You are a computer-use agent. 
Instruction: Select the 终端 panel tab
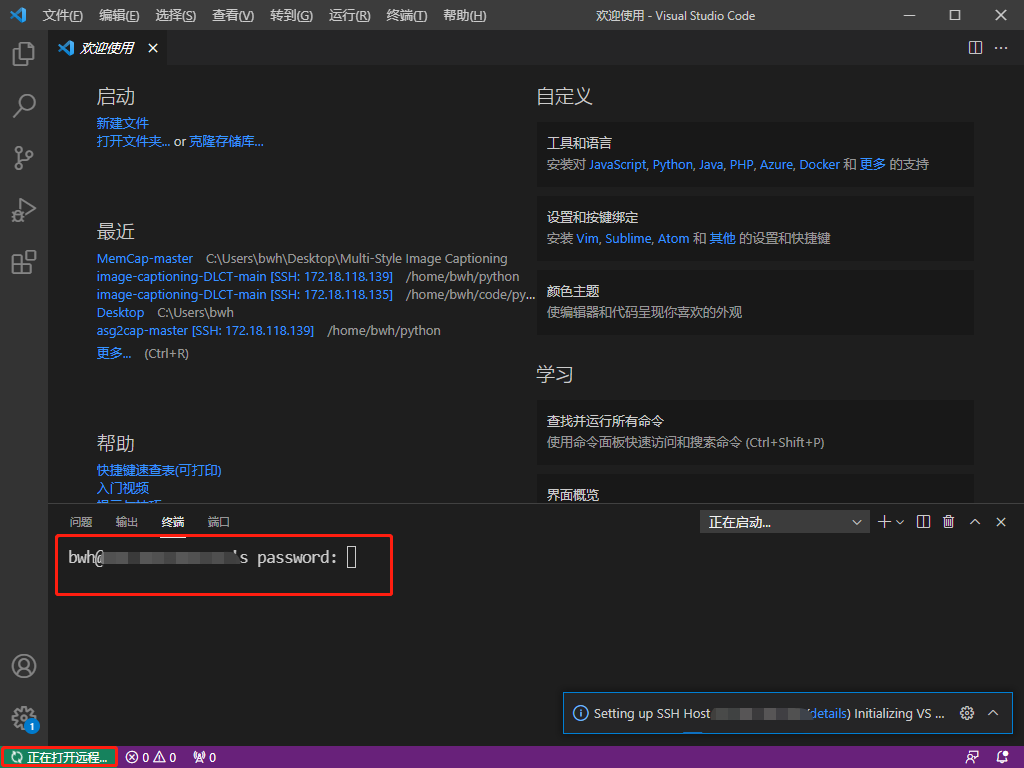172,522
